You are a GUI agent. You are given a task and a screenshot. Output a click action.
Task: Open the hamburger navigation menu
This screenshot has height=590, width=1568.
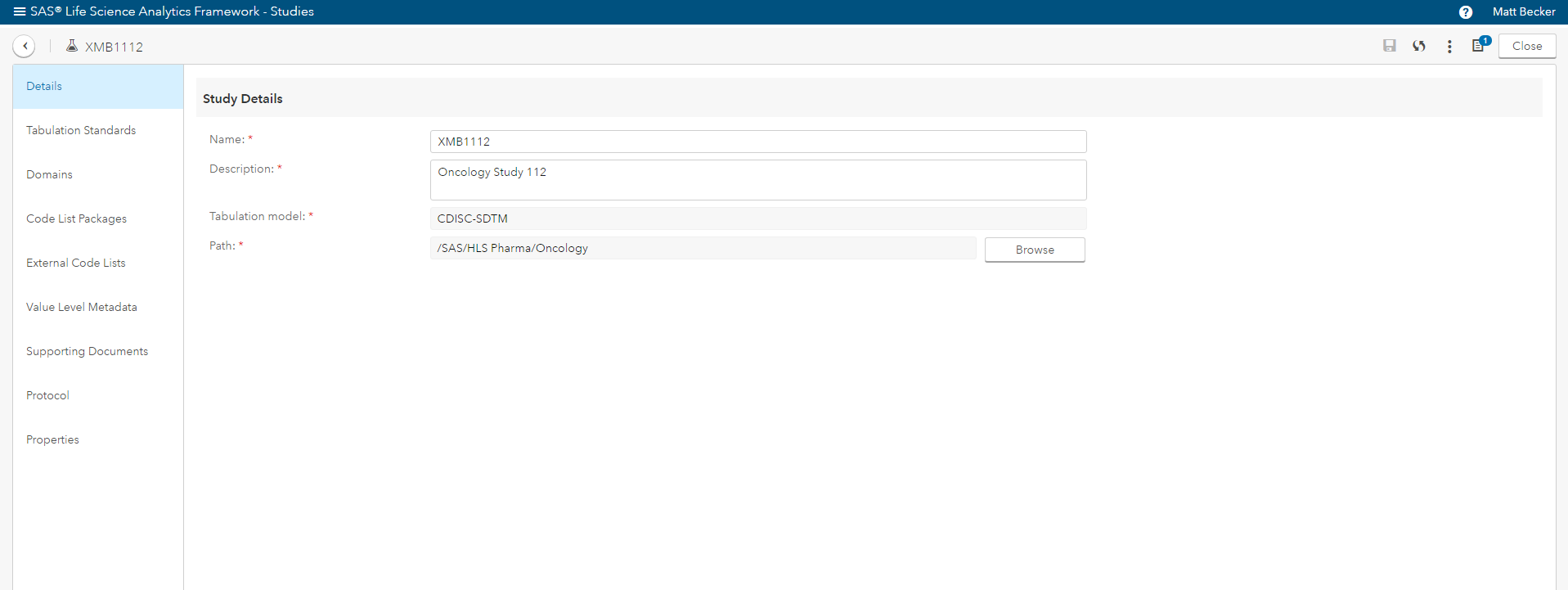pyautogui.click(x=19, y=11)
